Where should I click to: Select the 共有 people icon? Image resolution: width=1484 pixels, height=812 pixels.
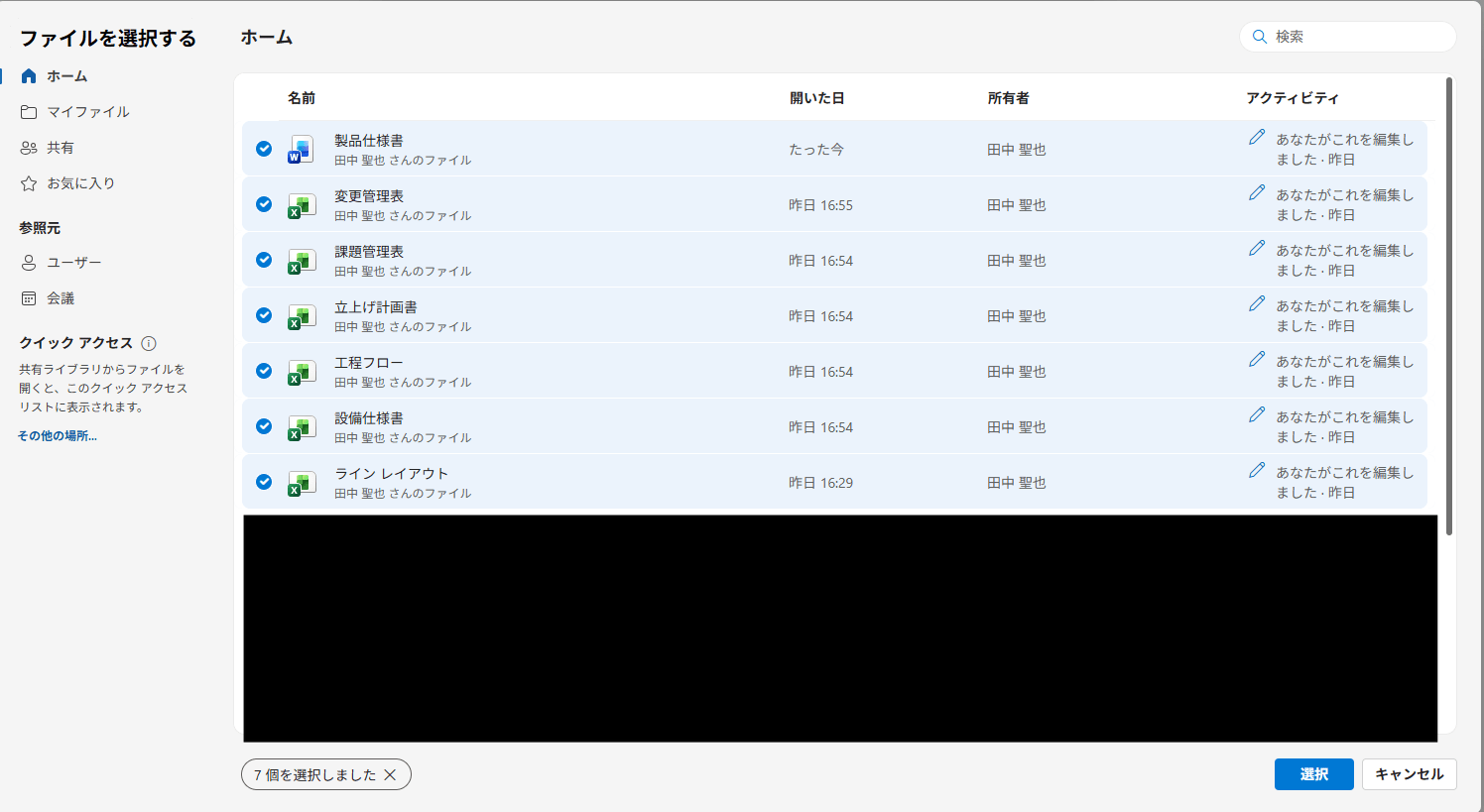29,148
